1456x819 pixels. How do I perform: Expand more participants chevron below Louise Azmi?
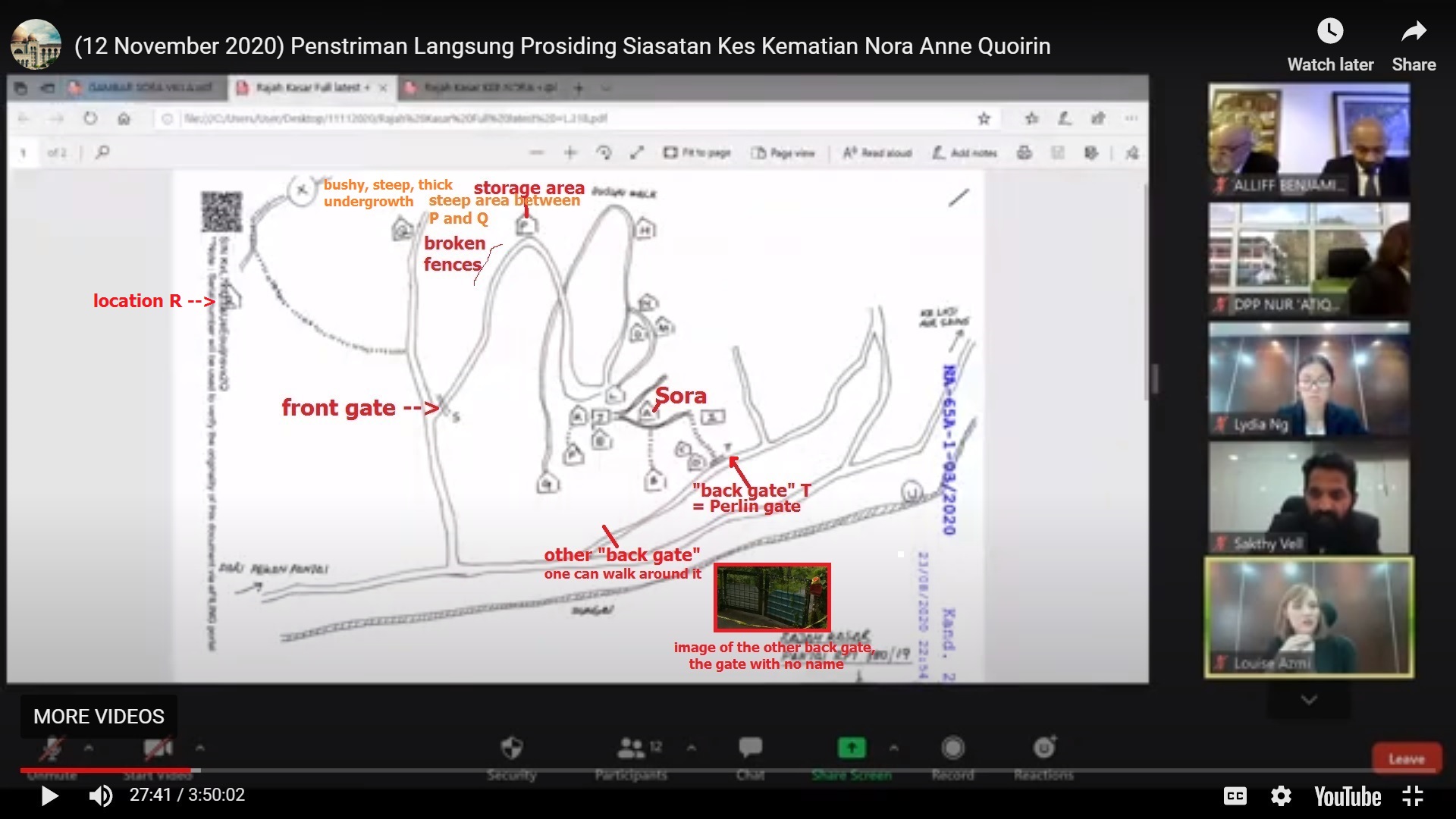(1309, 700)
